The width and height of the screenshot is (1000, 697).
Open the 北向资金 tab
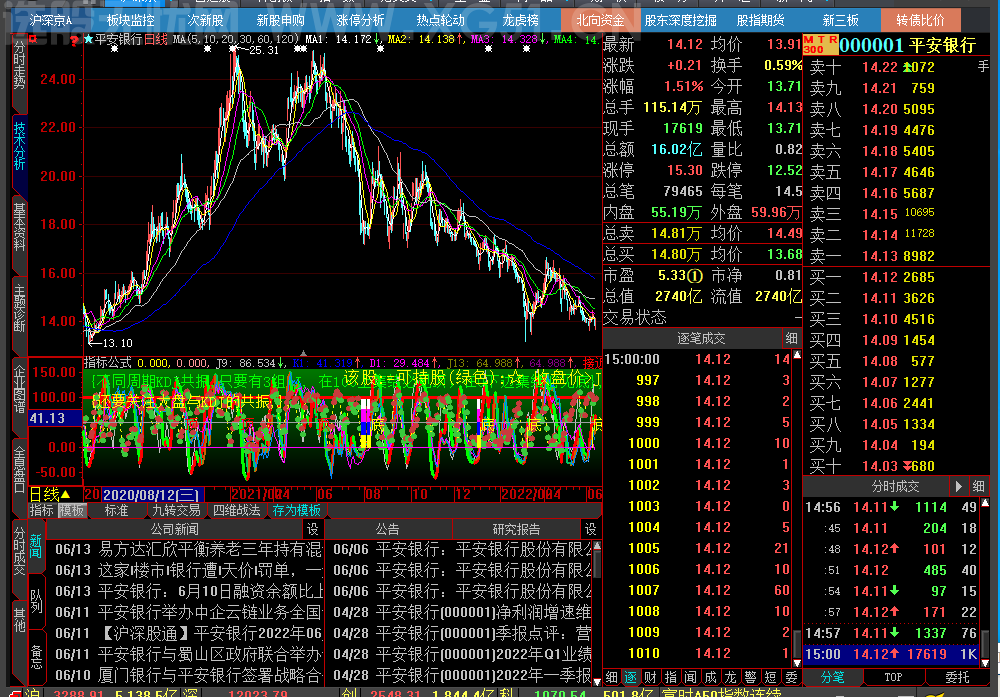(x=600, y=20)
